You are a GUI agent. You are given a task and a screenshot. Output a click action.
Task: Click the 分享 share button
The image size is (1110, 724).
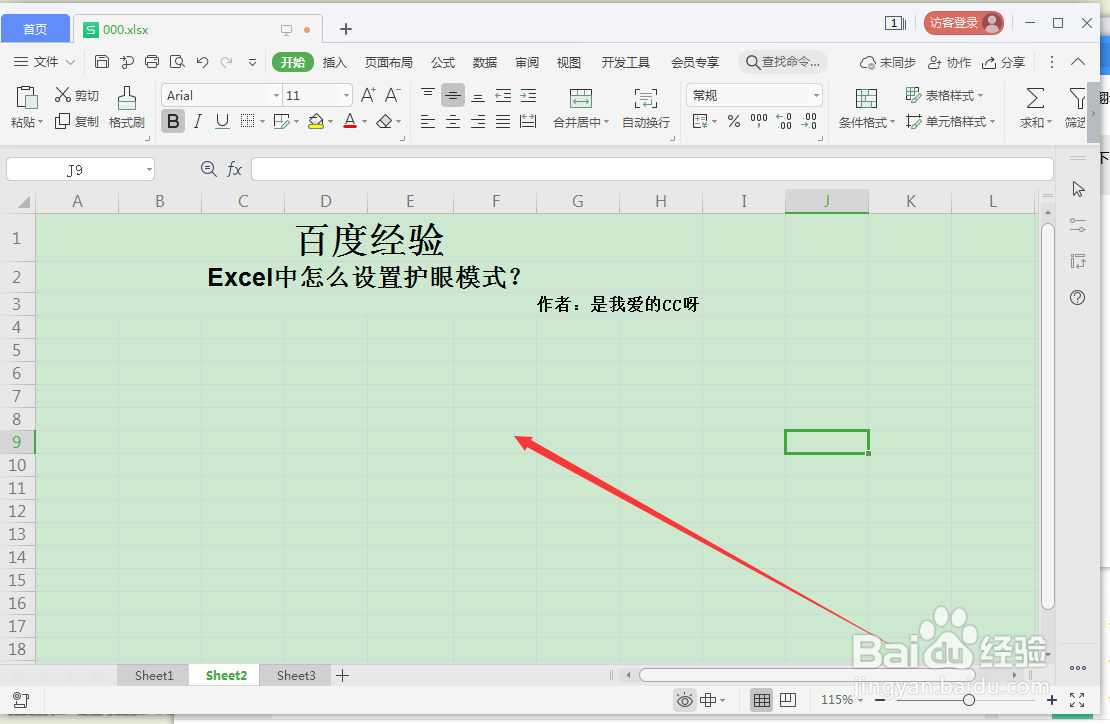tap(1003, 62)
